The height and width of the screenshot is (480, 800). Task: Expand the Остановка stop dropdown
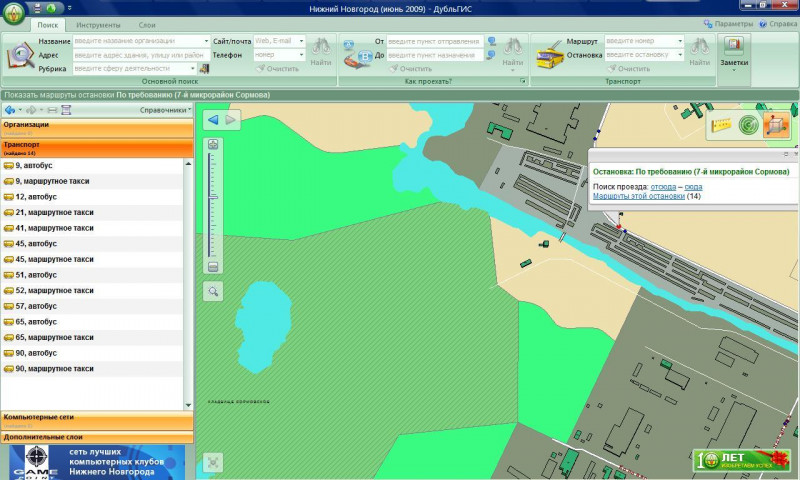point(680,55)
